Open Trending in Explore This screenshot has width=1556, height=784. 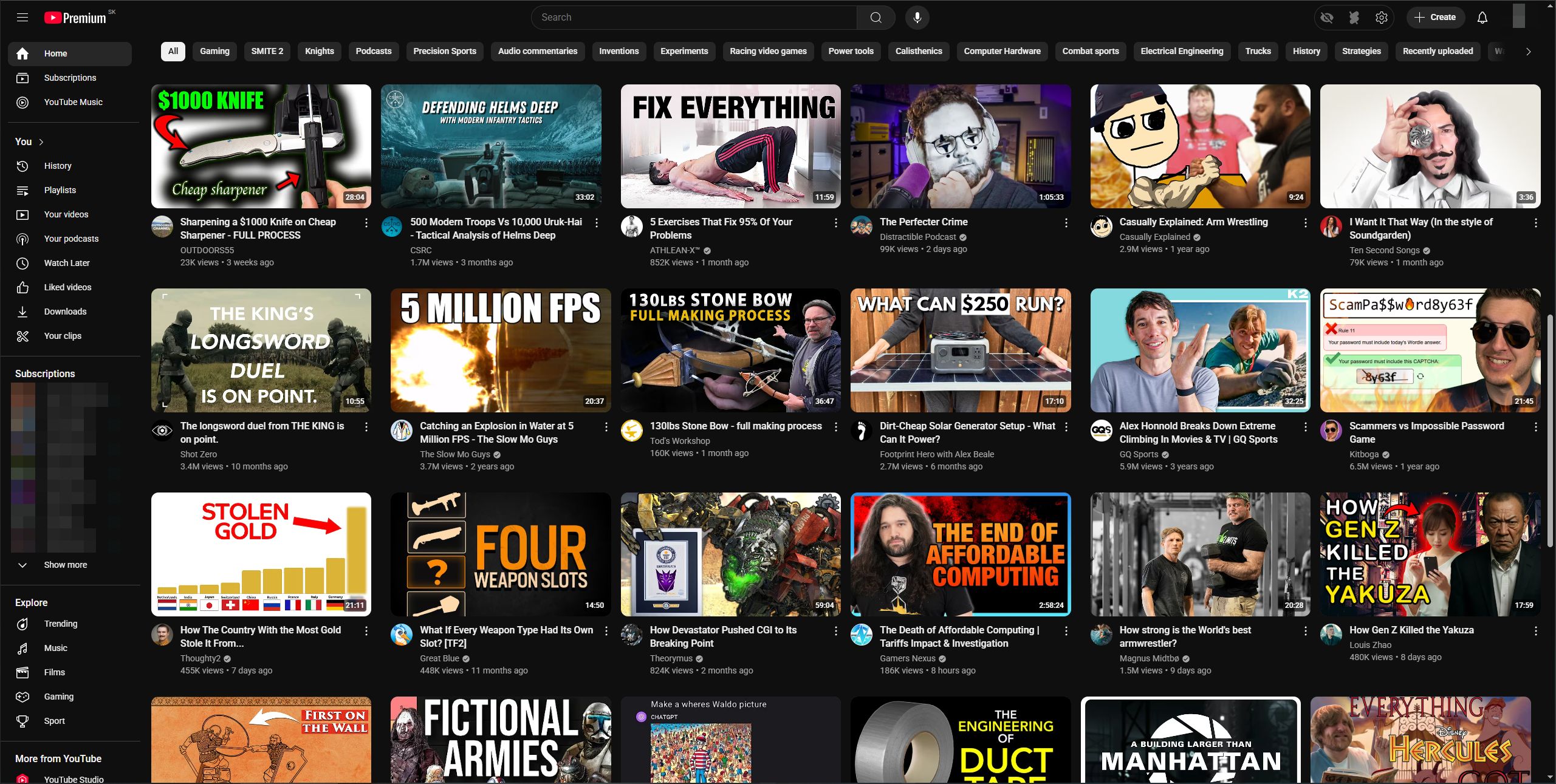coord(70,624)
